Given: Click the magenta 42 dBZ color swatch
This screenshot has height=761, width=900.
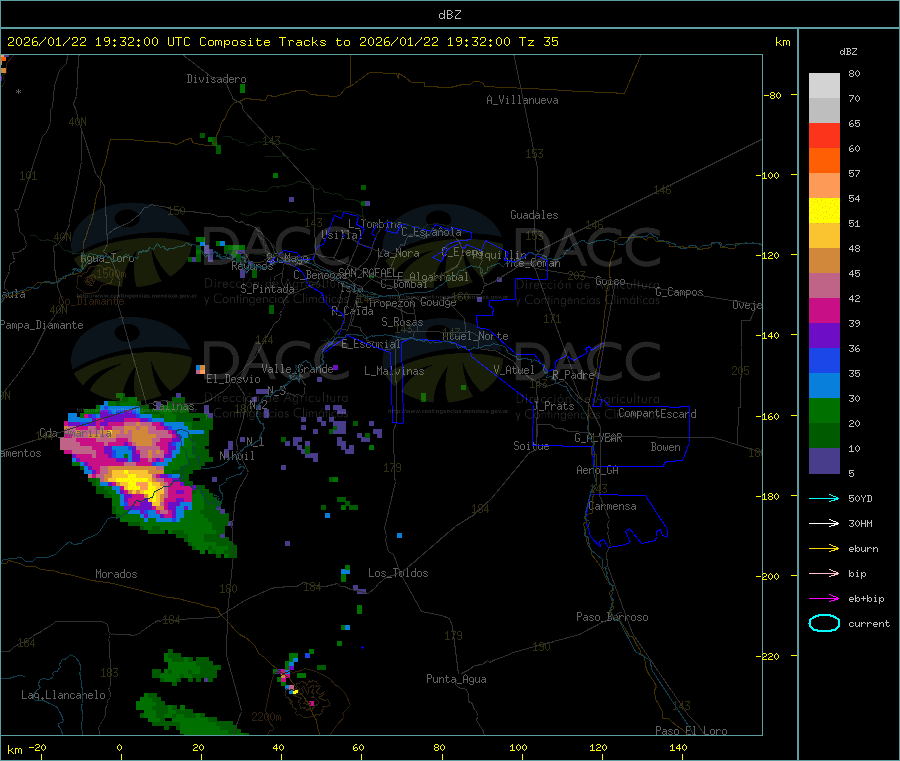Looking at the screenshot, I should tap(824, 310).
